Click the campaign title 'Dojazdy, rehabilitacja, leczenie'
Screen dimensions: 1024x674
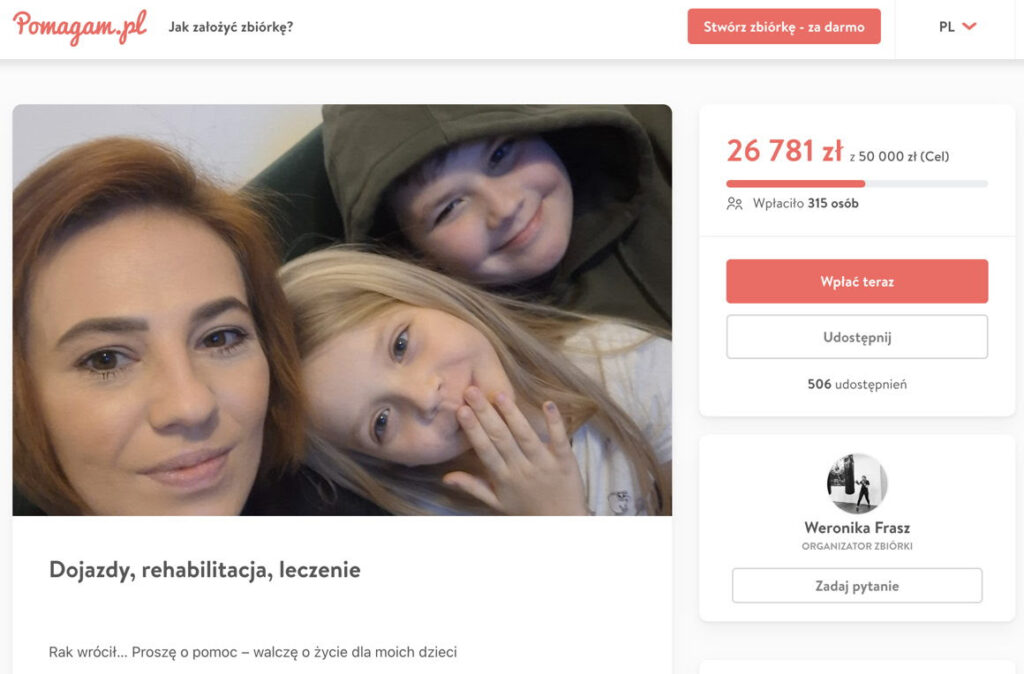[x=205, y=570]
